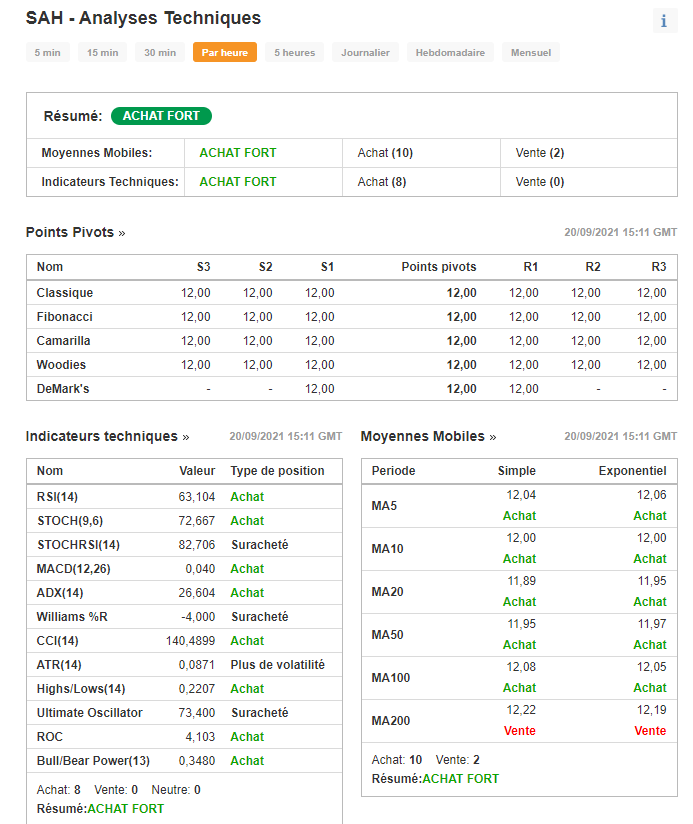Viewport: 693px width, 824px height.
Task: Open the Points Pivots section link
Action: point(76,232)
